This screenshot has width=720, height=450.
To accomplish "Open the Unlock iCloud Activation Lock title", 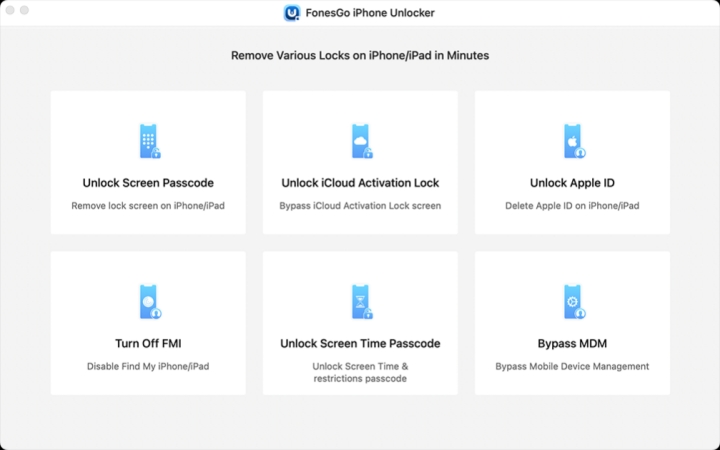I will tap(360, 183).
